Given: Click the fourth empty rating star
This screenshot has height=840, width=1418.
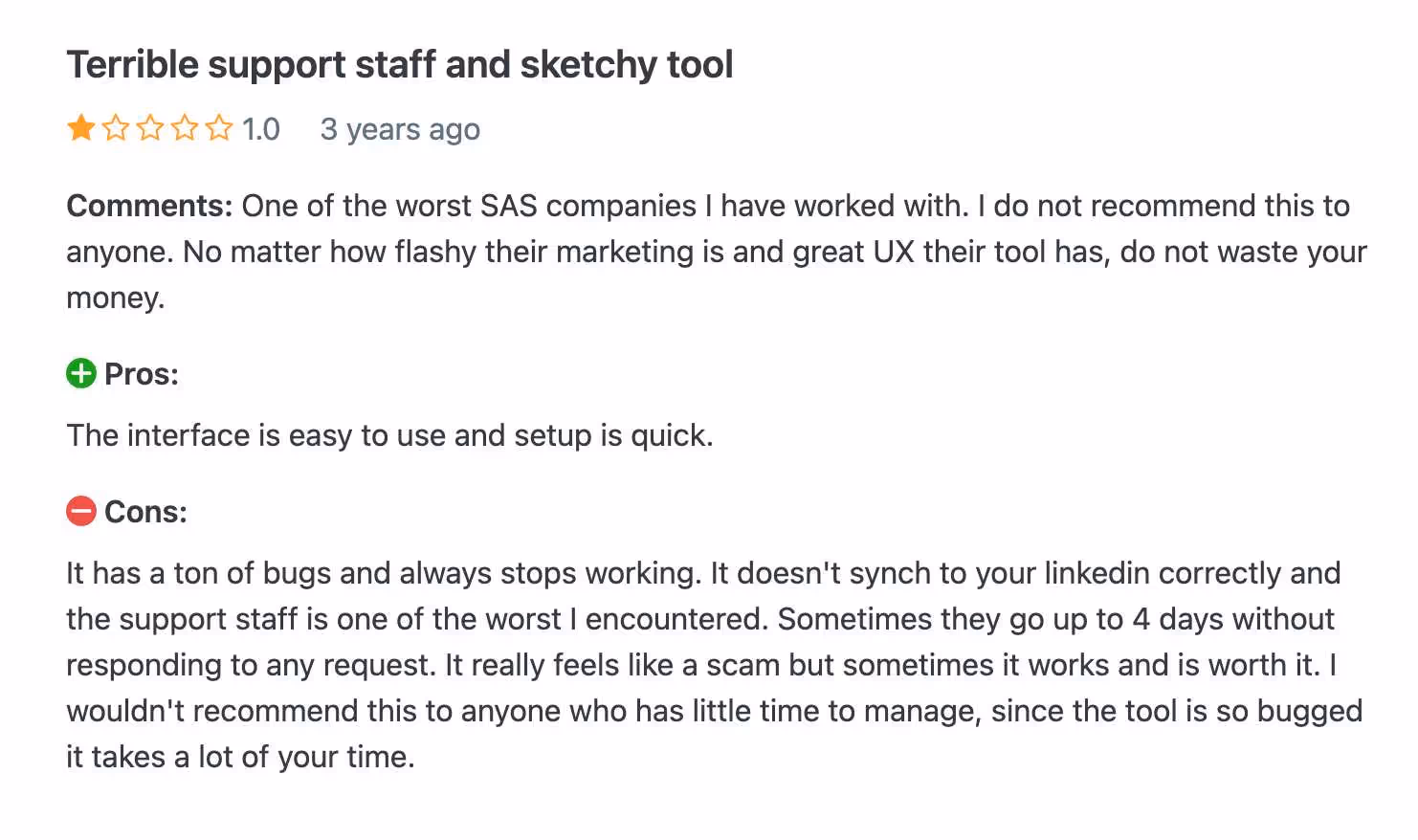Looking at the screenshot, I should click(185, 127).
